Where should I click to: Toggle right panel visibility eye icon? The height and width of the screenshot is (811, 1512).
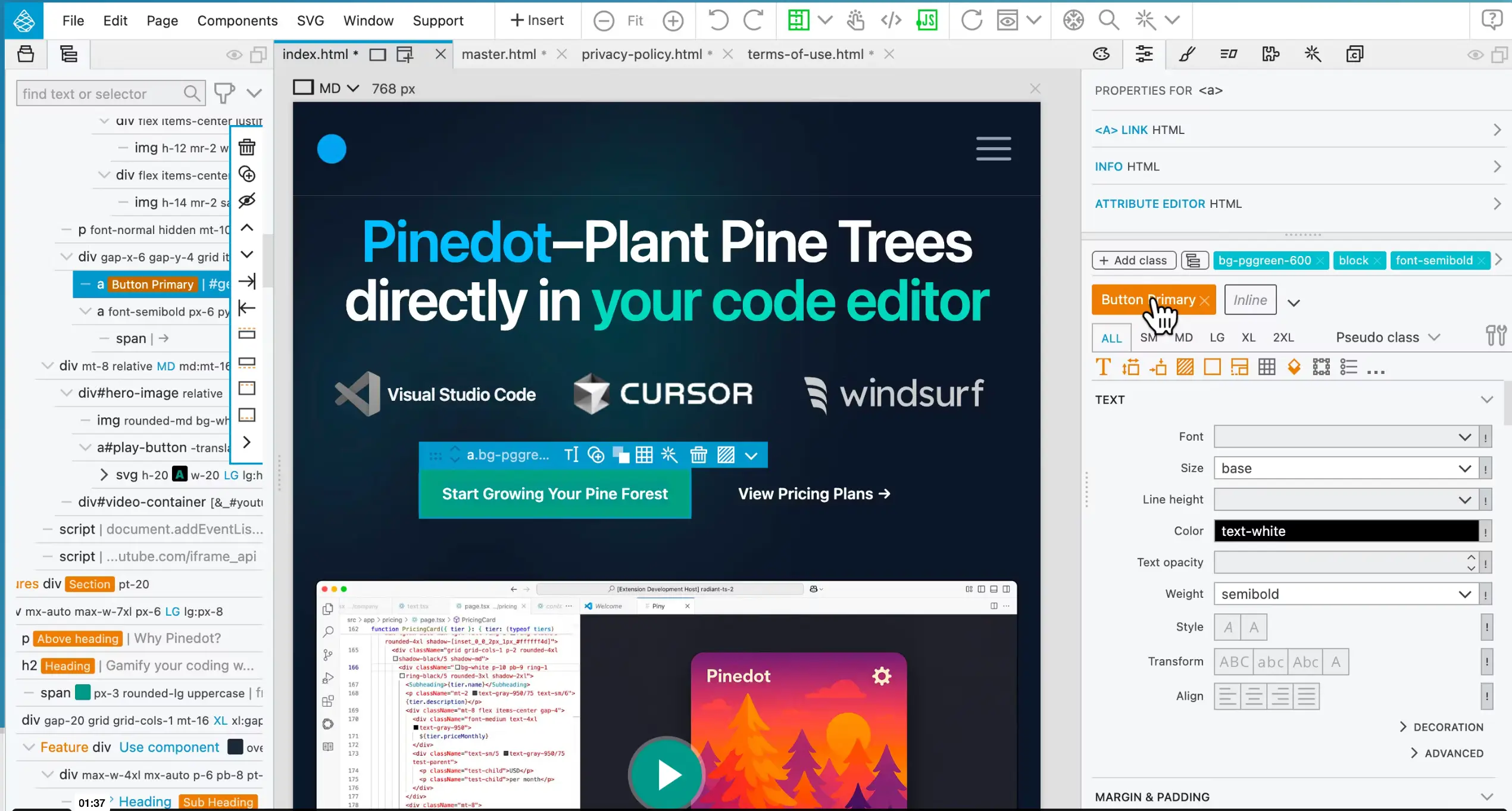tap(1474, 55)
